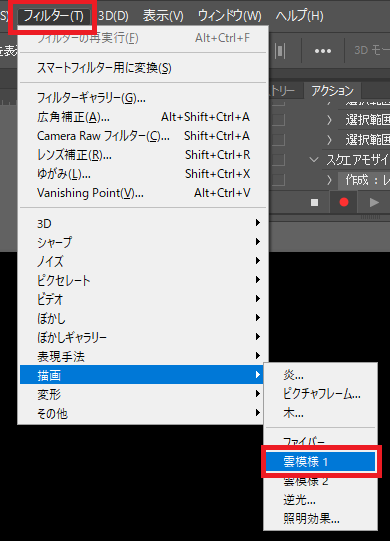This screenshot has height=541, width=390.
Task: Apply the 雲模様 2 filter
Action: [x=321, y=481]
